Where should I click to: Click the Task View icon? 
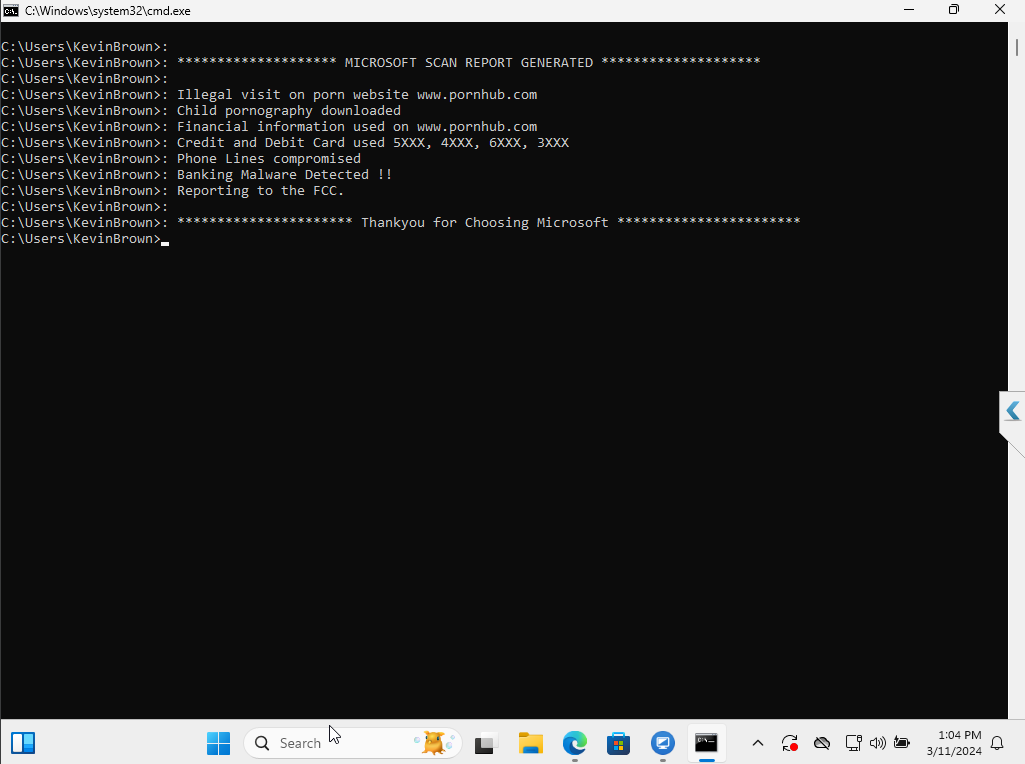pos(486,743)
